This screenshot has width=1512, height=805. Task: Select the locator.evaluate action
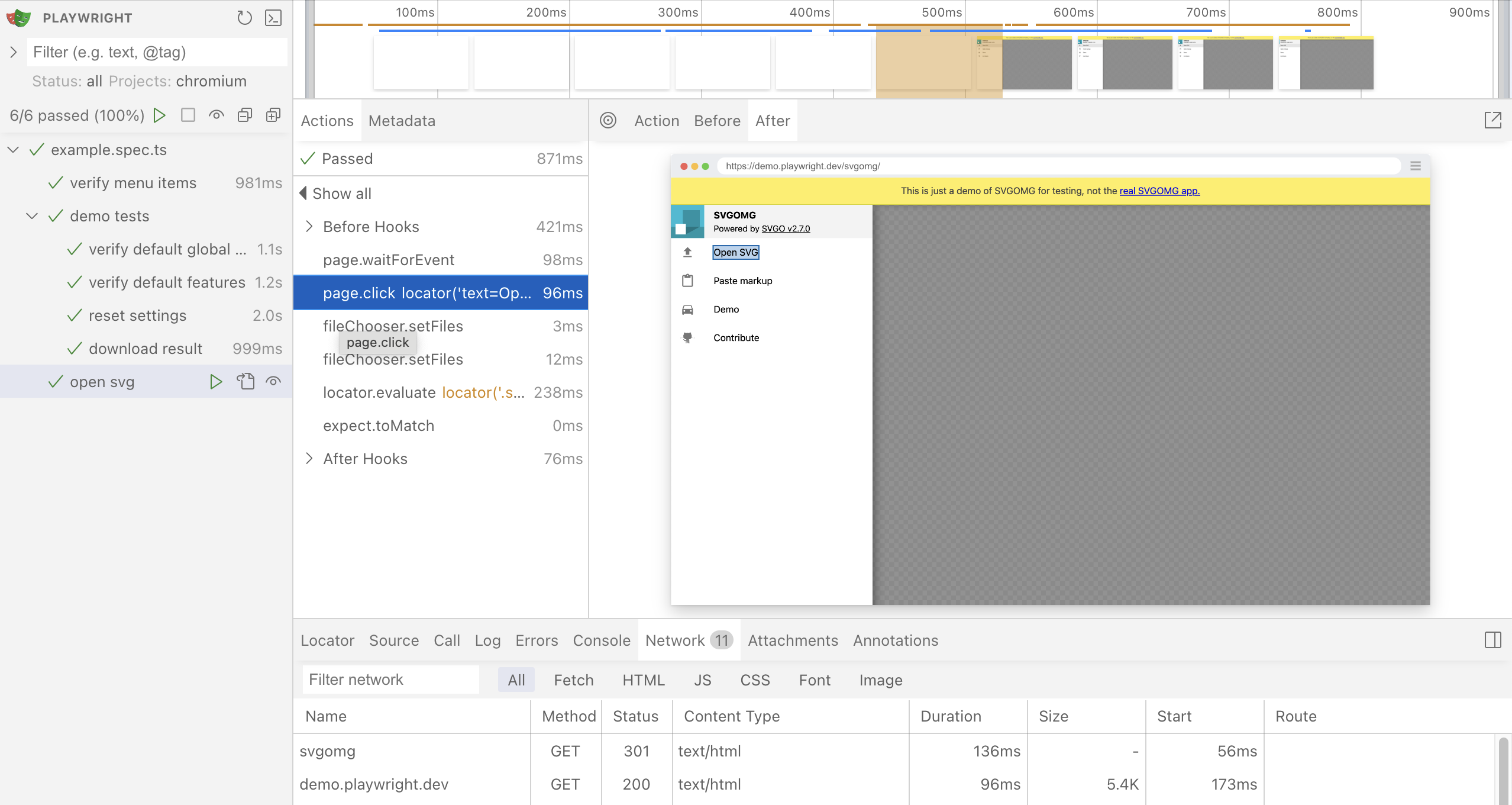[x=441, y=392]
